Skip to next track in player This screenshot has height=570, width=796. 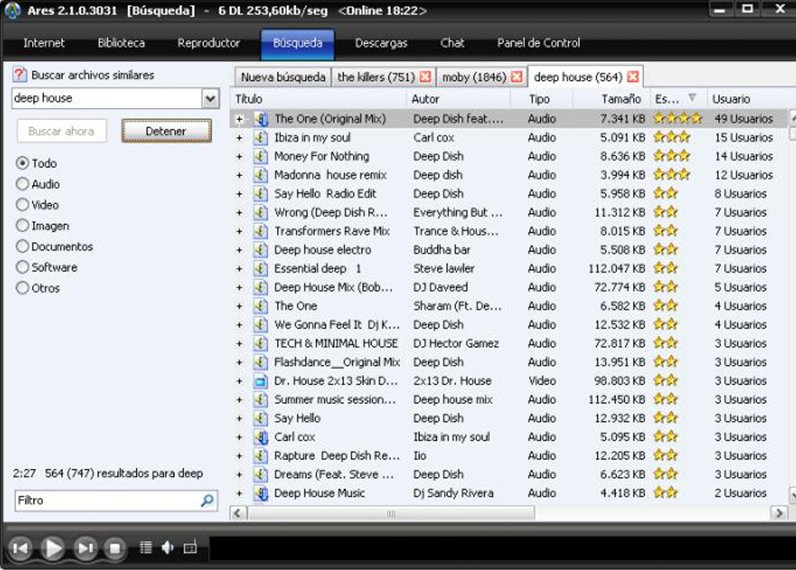(85, 549)
